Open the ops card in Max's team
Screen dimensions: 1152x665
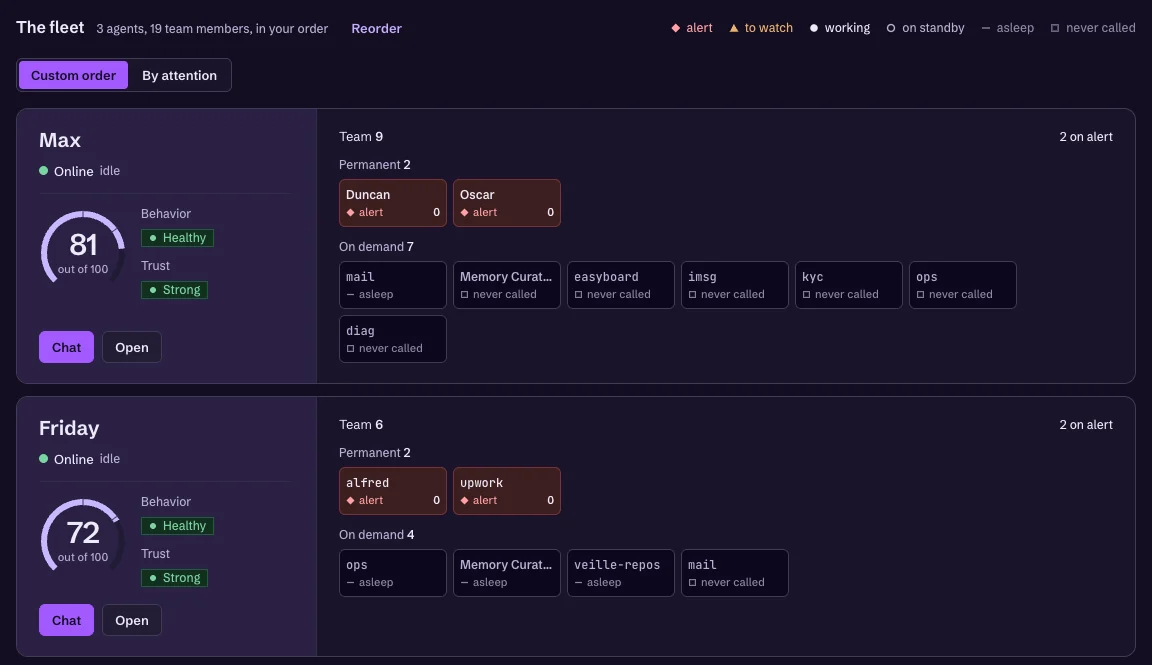point(962,285)
